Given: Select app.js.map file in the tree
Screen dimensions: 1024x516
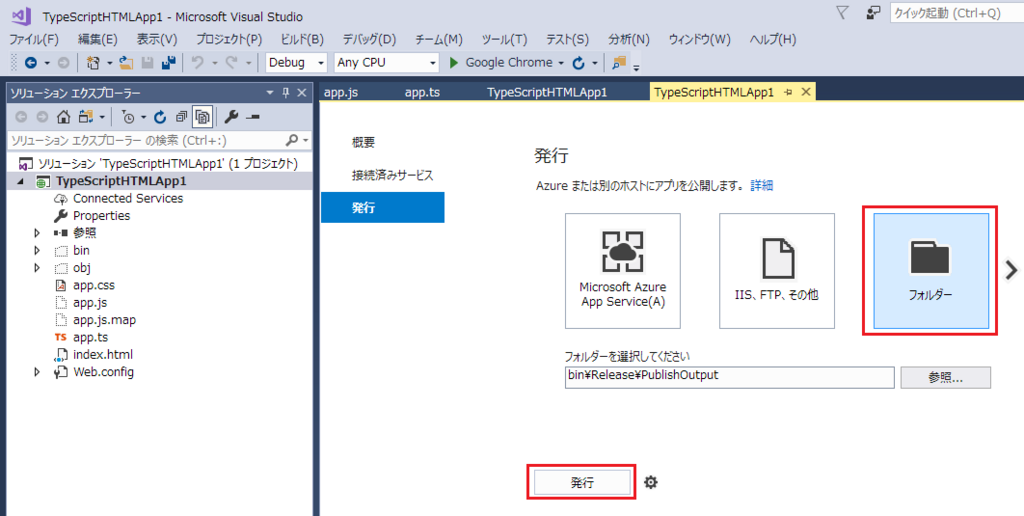Looking at the screenshot, I should pyautogui.click(x=104, y=320).
